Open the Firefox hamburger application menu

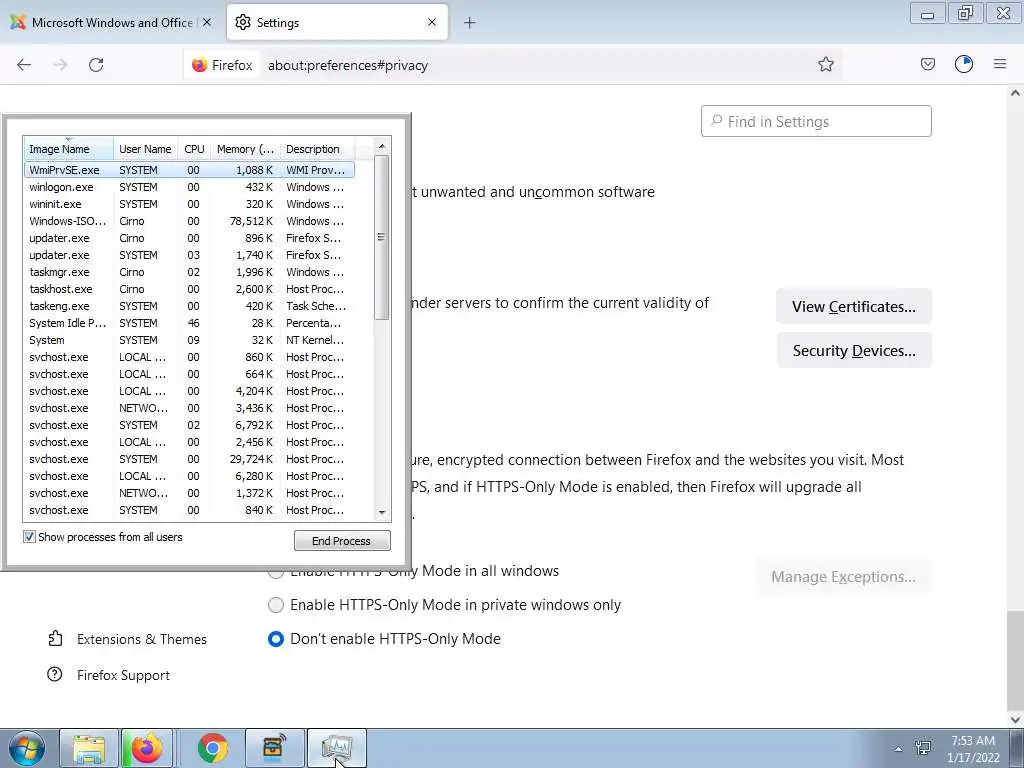[x=1000, y=64]
